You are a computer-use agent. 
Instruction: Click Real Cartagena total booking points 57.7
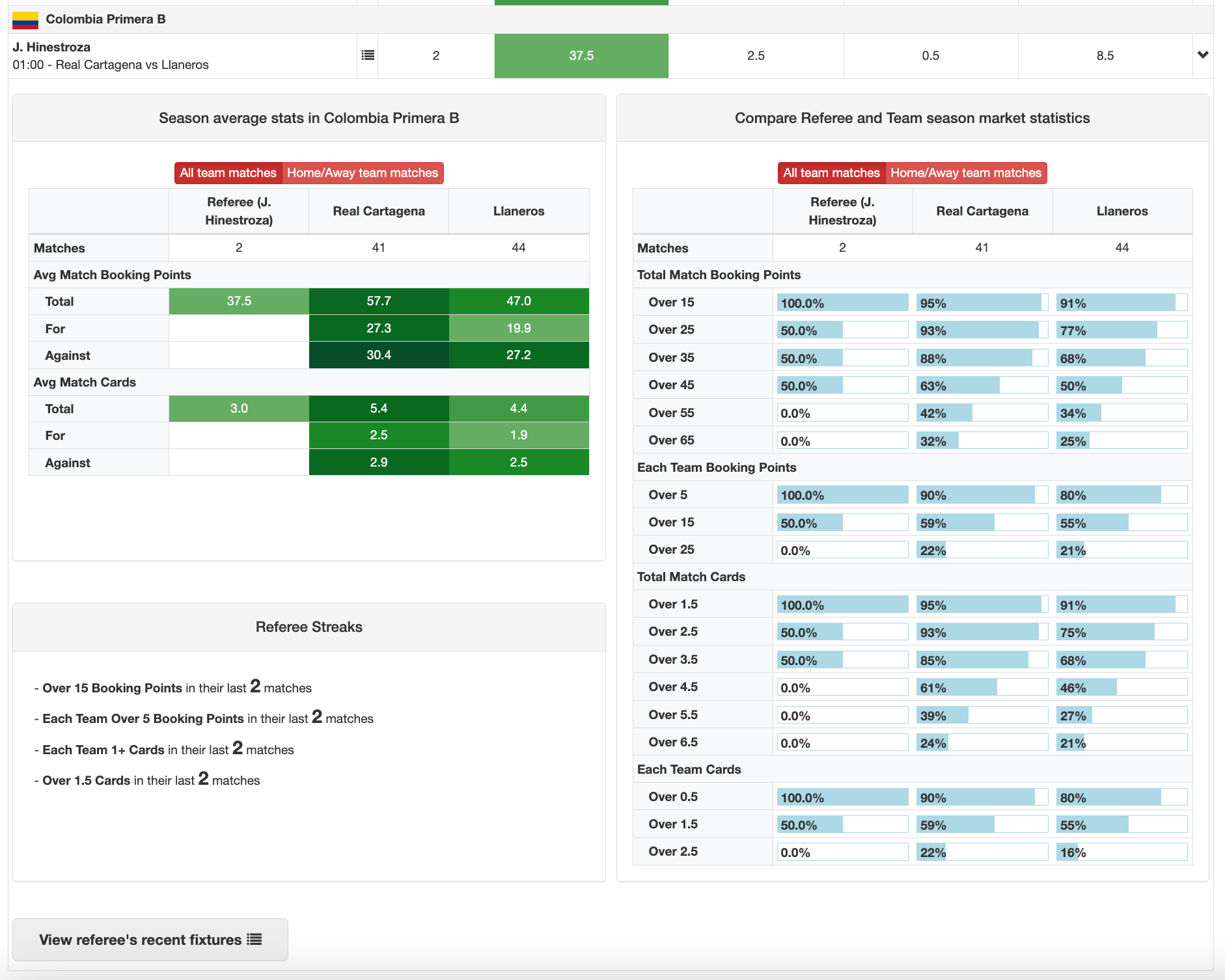click(379, 301)
